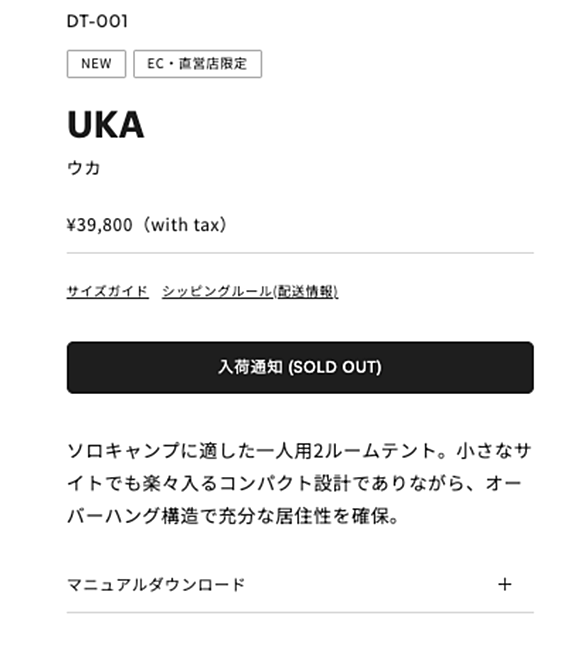This screenshot has height=665, width=586.
Task: Click divider line under manual download row
Action: (300, 612)
